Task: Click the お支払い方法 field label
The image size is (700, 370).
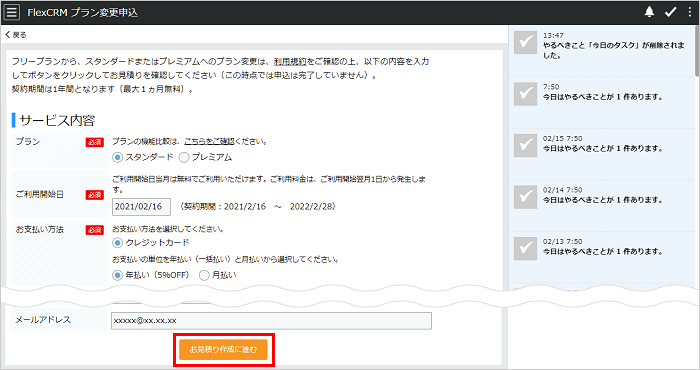Action: 39,229
